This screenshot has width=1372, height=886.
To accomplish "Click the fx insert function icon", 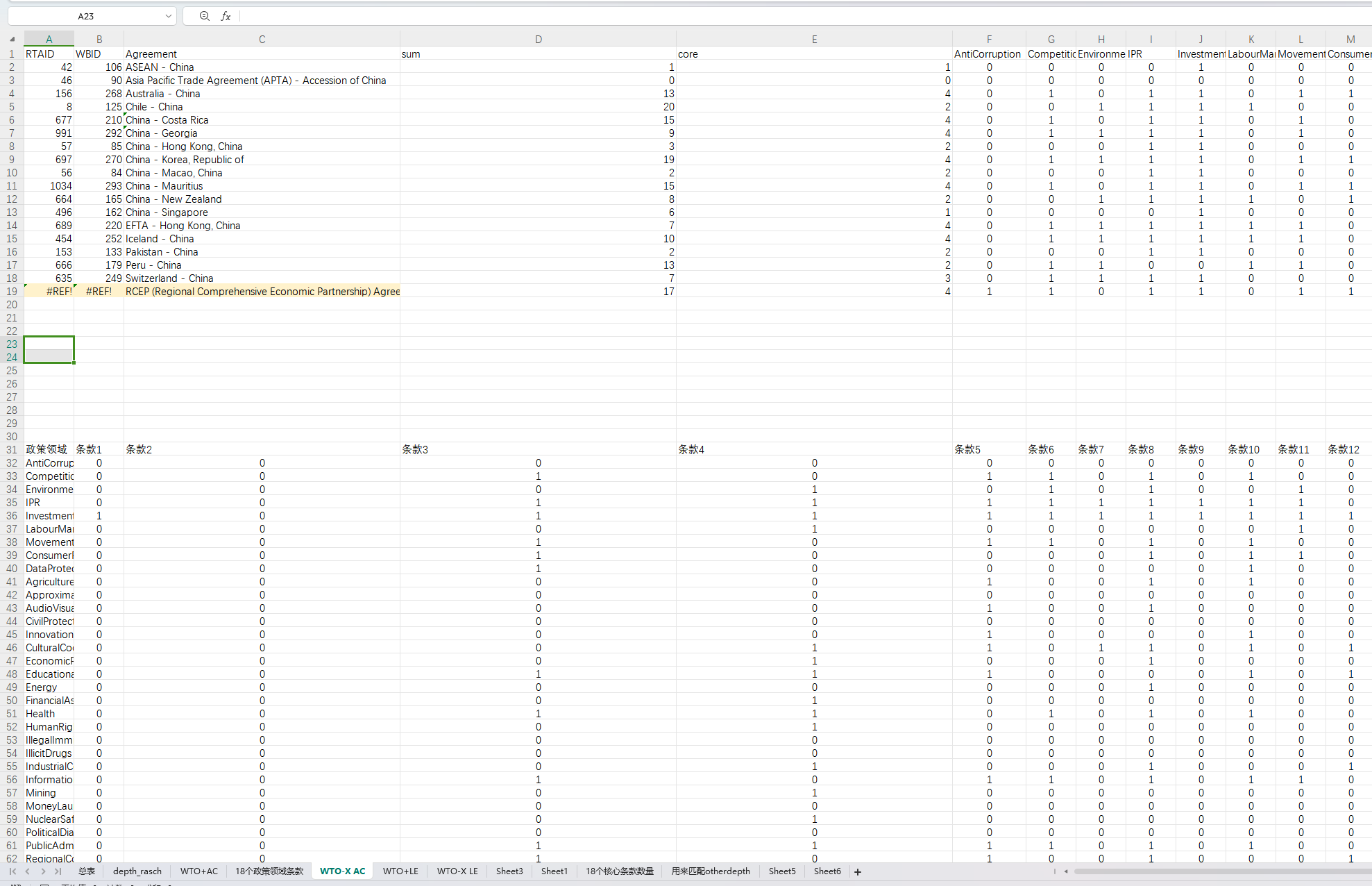I will click(226, 16).
